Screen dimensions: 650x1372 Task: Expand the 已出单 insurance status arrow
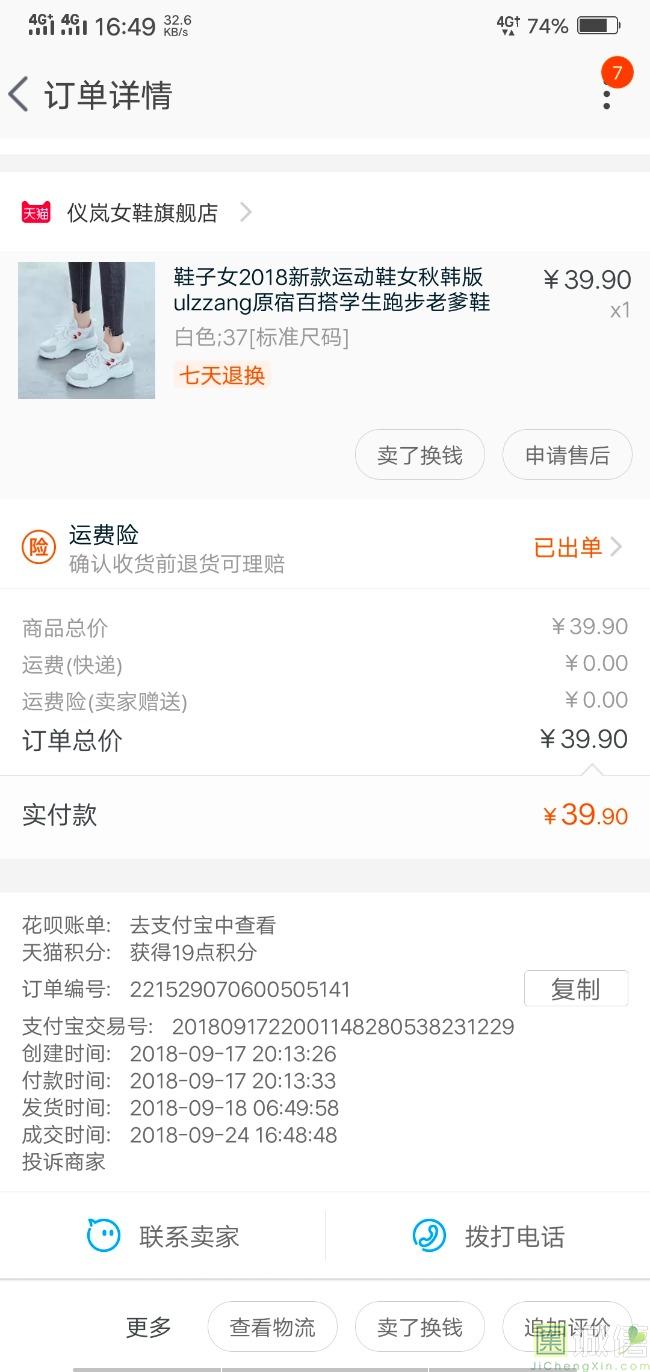pyautogui.click(x=616, y=547)
